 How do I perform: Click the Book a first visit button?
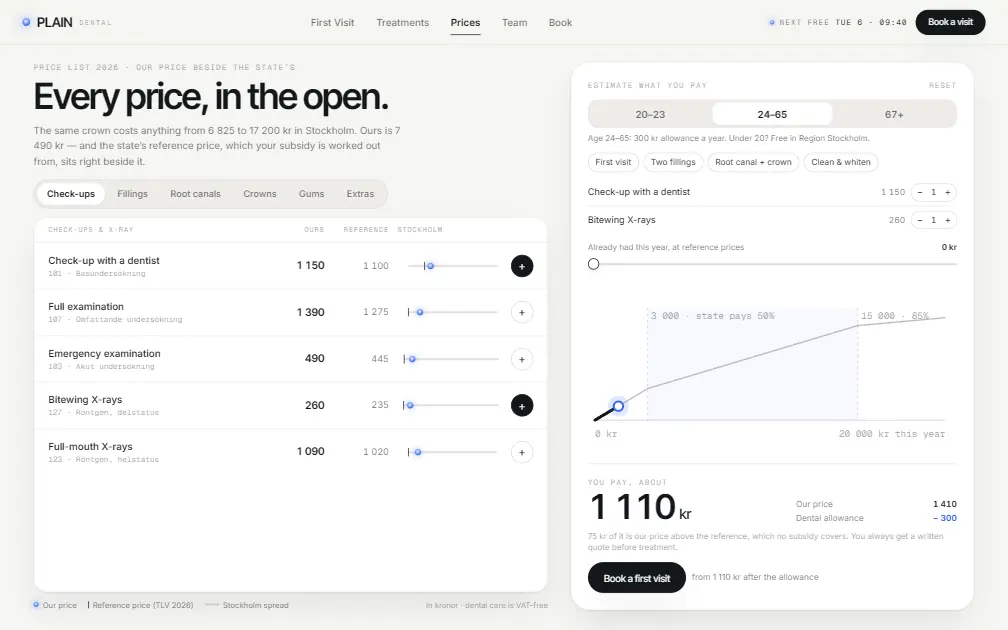click(636, 578)
